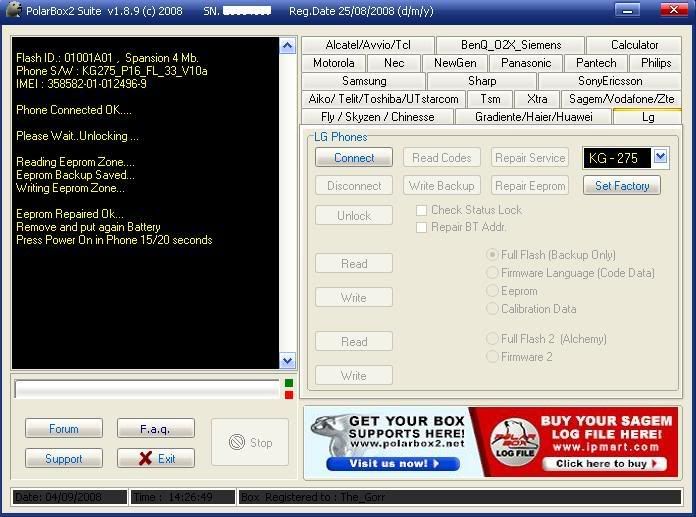Open Fly / Skyzen / Chinesse tab
Screen dimensions: 696x517
[377, 117]
